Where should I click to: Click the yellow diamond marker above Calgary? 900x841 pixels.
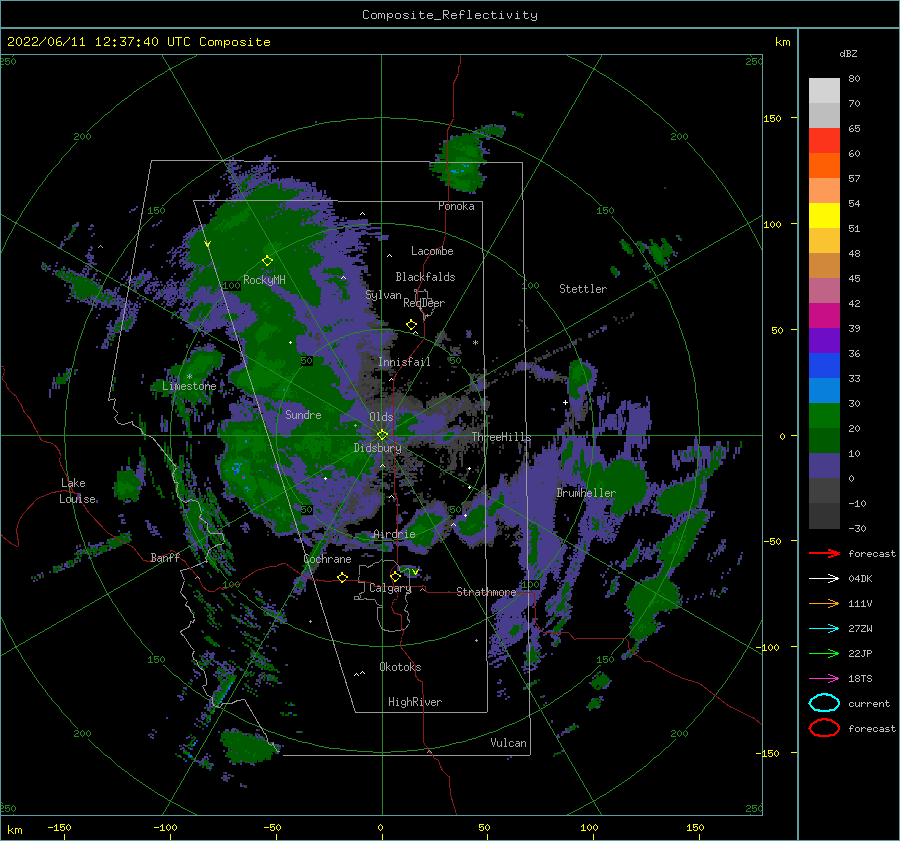pos(395,576)
